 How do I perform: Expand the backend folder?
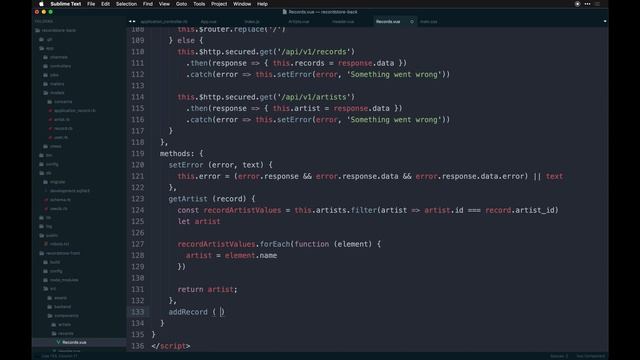[59, 307]
